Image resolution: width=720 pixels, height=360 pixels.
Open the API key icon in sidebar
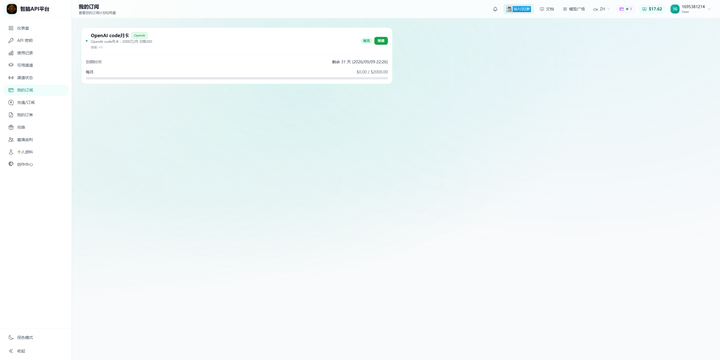click(x=11, y=40)
